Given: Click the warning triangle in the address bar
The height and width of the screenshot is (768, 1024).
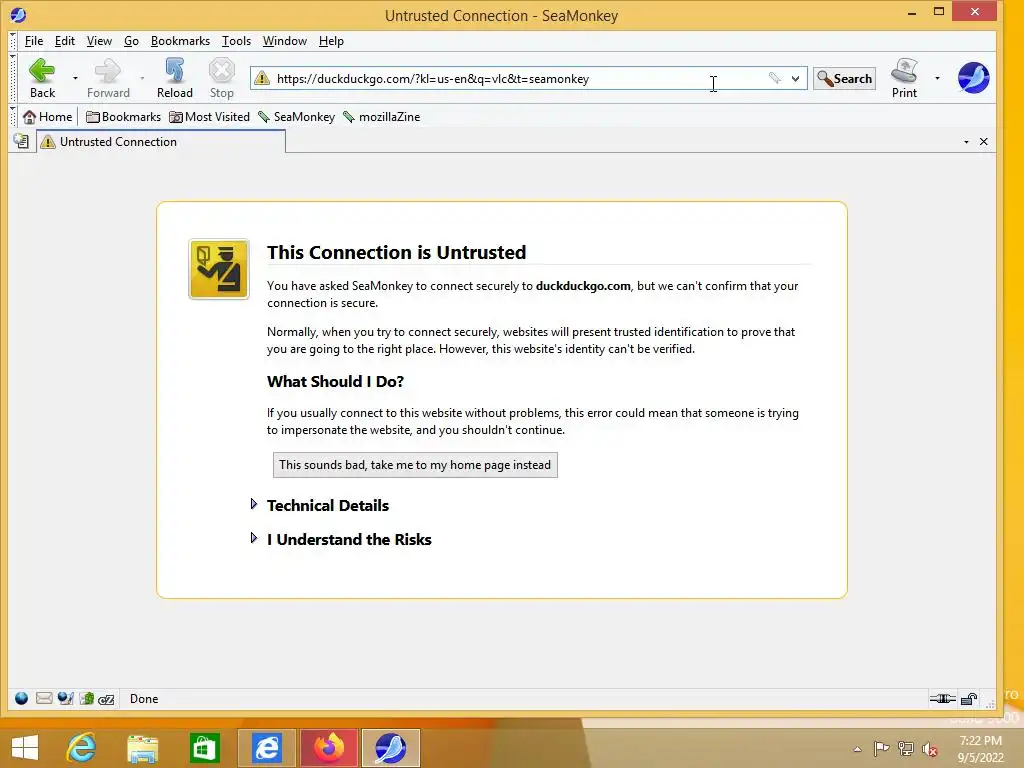Looking at the screenshot, I should (x=262, y=78).
